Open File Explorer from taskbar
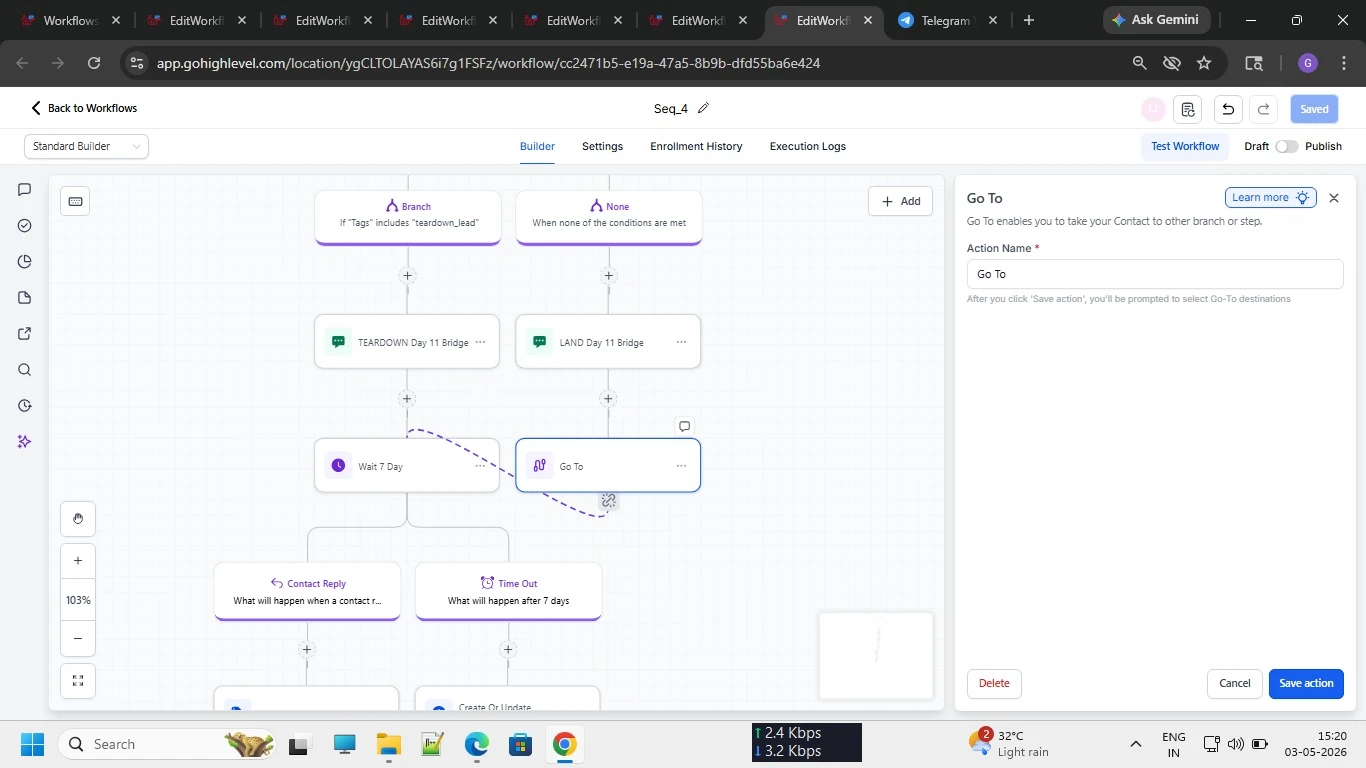 (388, 744)
